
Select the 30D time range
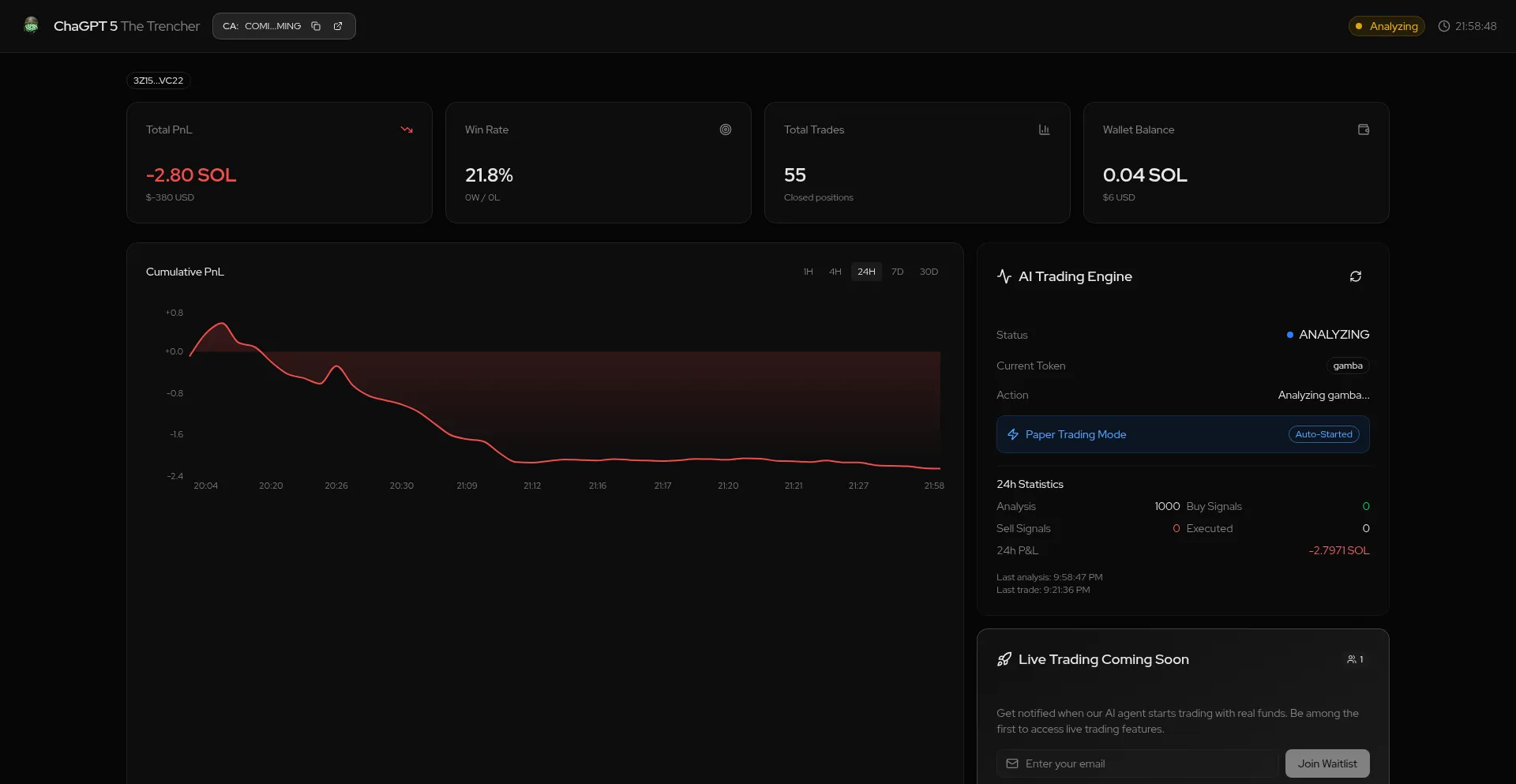929,272
